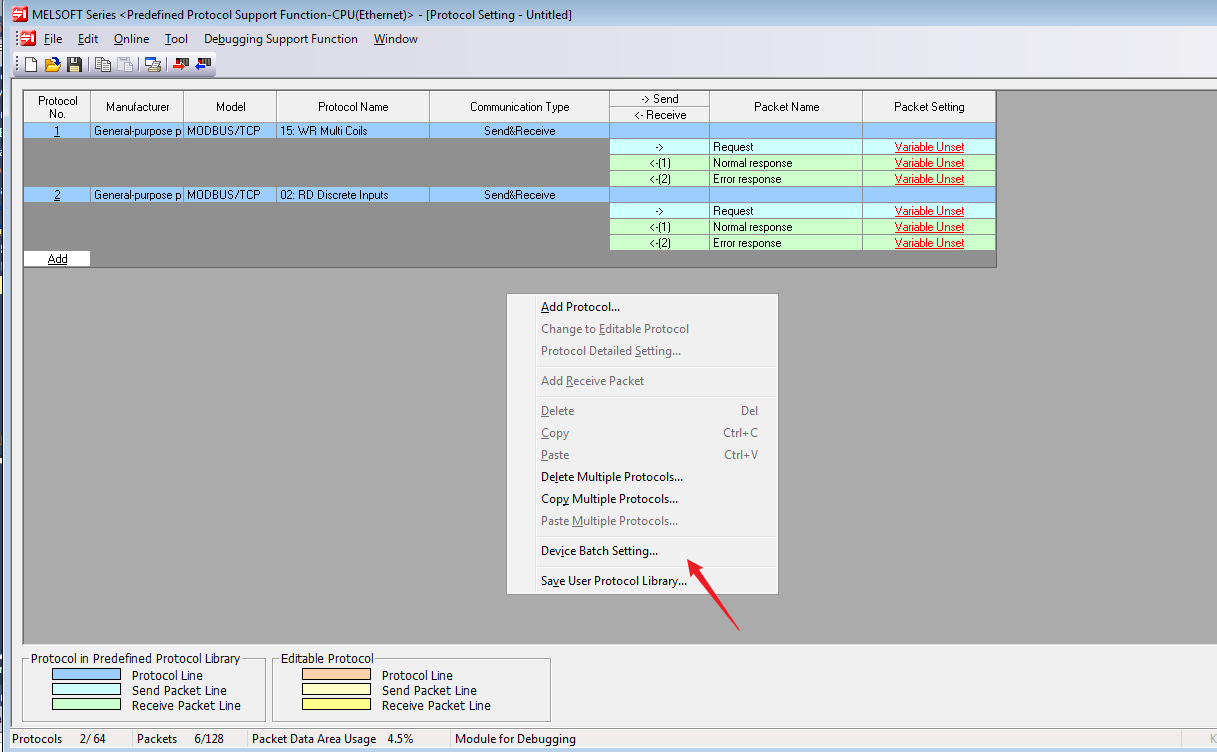Open the Tool menu
Viewport: 1217px width, 752px height.
(176, 39)
